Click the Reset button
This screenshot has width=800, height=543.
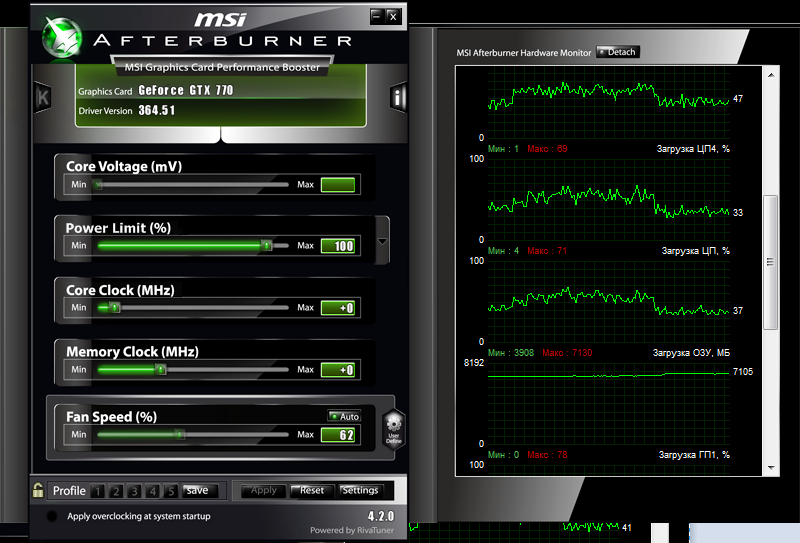[312, 490]
